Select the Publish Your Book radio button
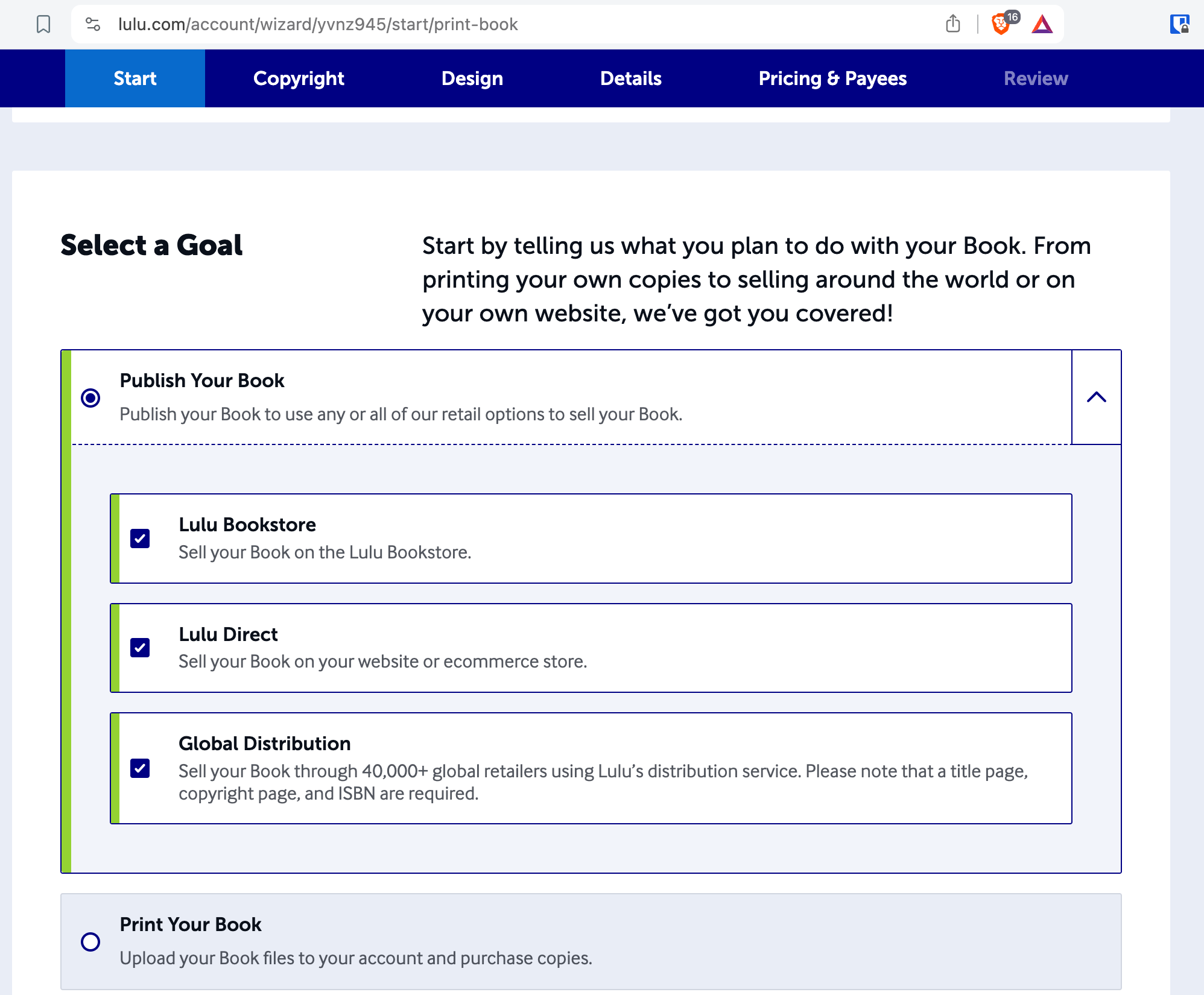This screenshot has width=1204, height=995. pyautogui.click(x=90, y=397)
